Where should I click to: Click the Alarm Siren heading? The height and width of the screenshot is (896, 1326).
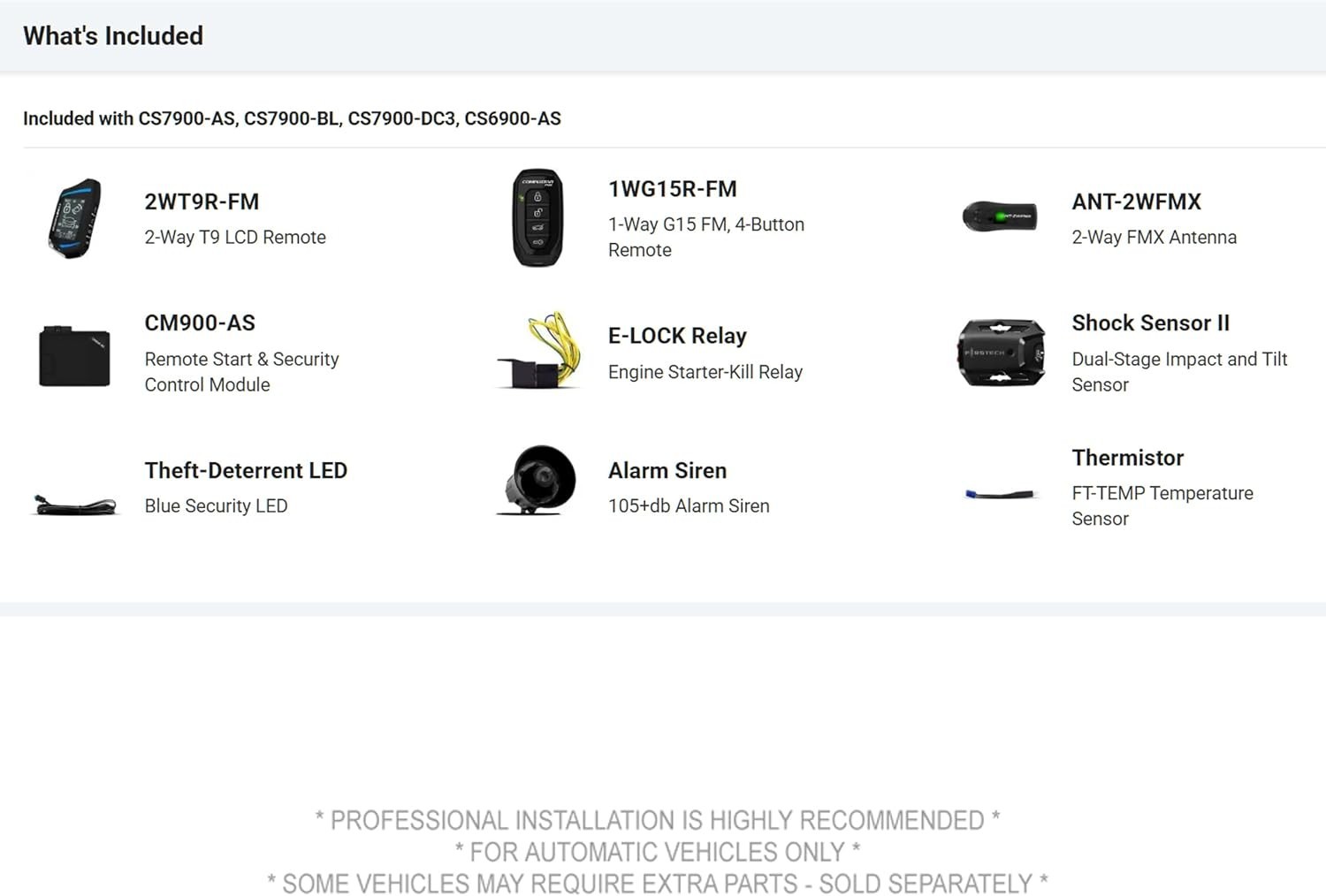pos(667,470)
